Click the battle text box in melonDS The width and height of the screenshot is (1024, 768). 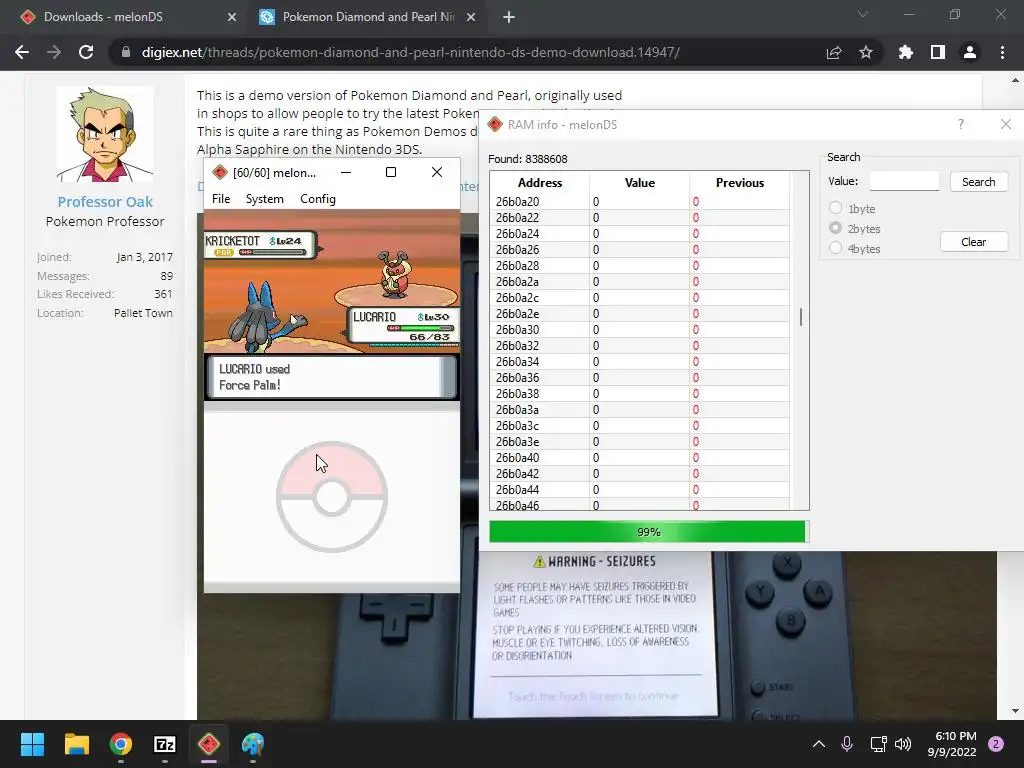pos(332,377)
